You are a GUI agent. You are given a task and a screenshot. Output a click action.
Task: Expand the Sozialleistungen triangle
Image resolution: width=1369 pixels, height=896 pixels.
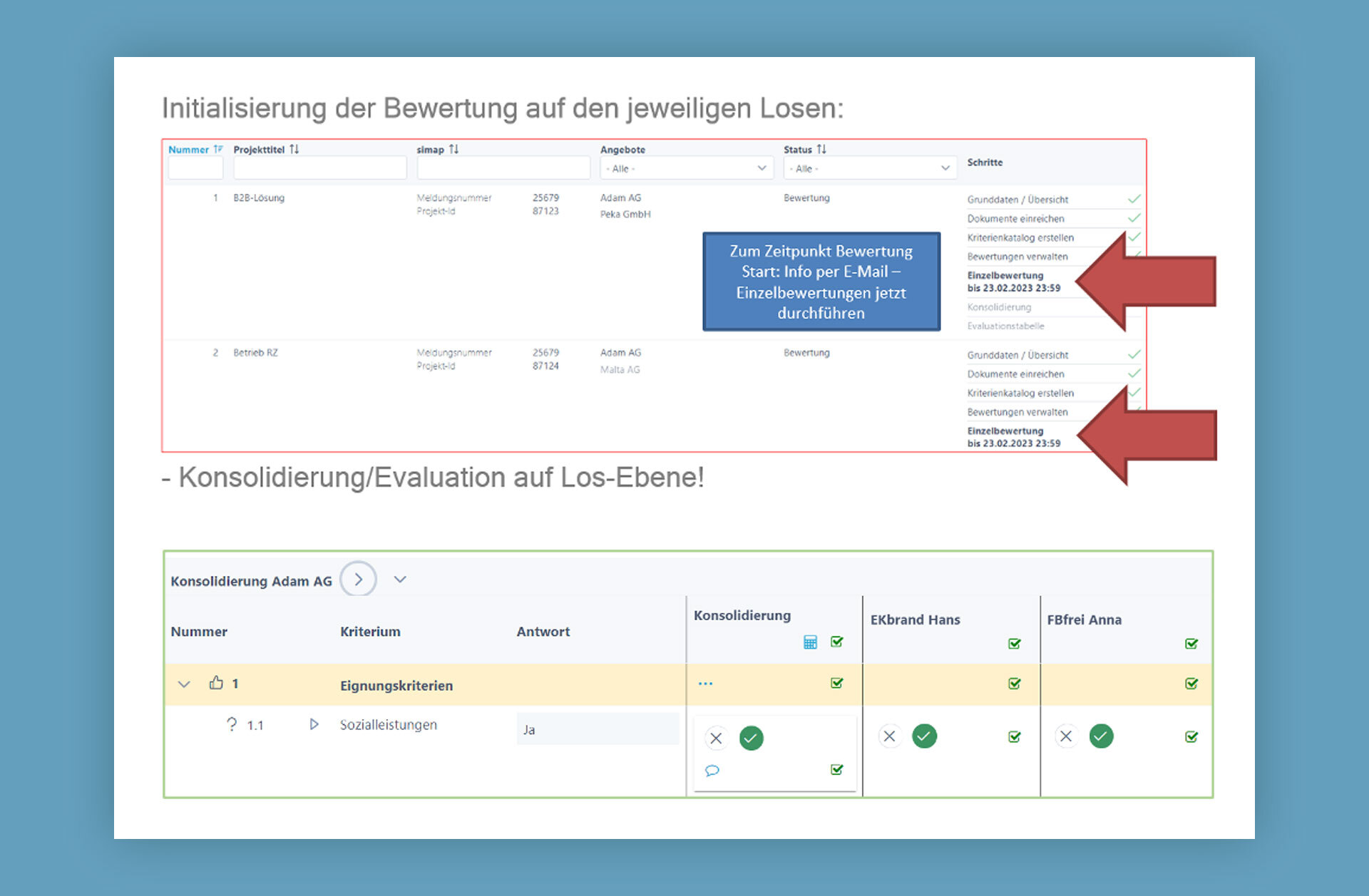point(314,724)
